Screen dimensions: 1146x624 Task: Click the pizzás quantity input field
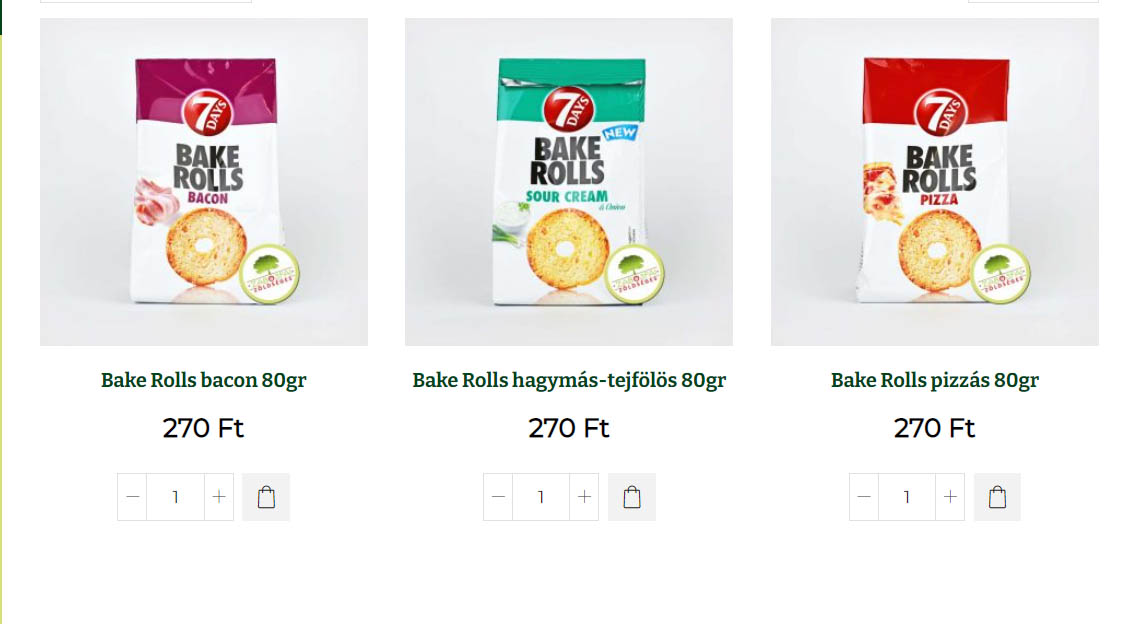907,497
